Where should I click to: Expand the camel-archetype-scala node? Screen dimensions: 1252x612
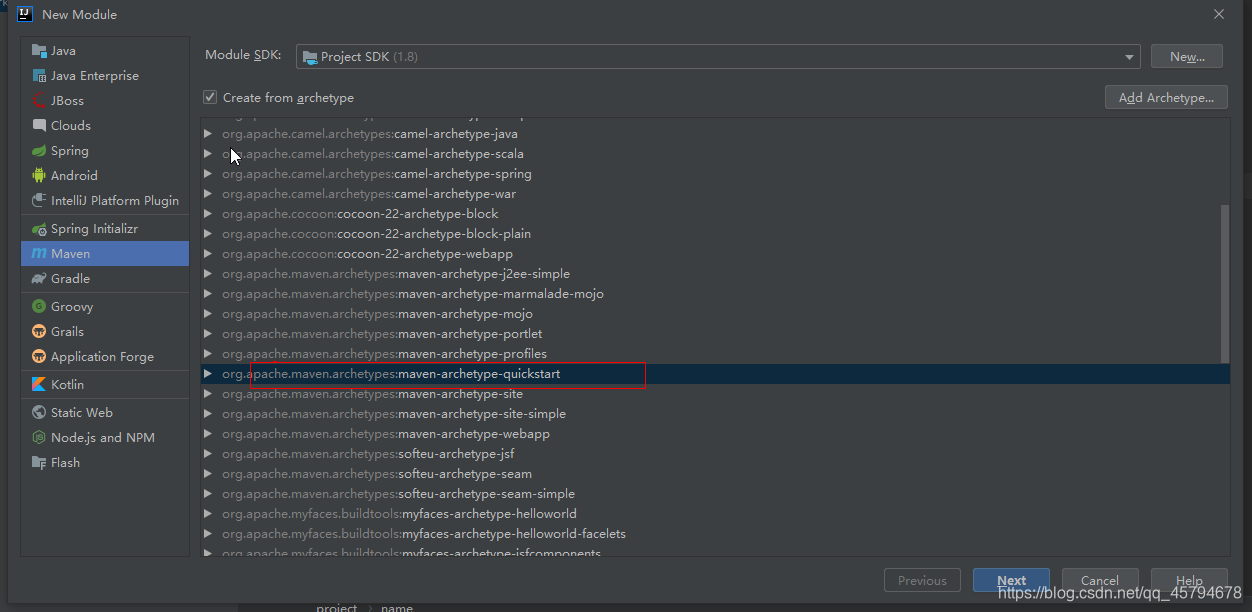click(x=208, y=154)
